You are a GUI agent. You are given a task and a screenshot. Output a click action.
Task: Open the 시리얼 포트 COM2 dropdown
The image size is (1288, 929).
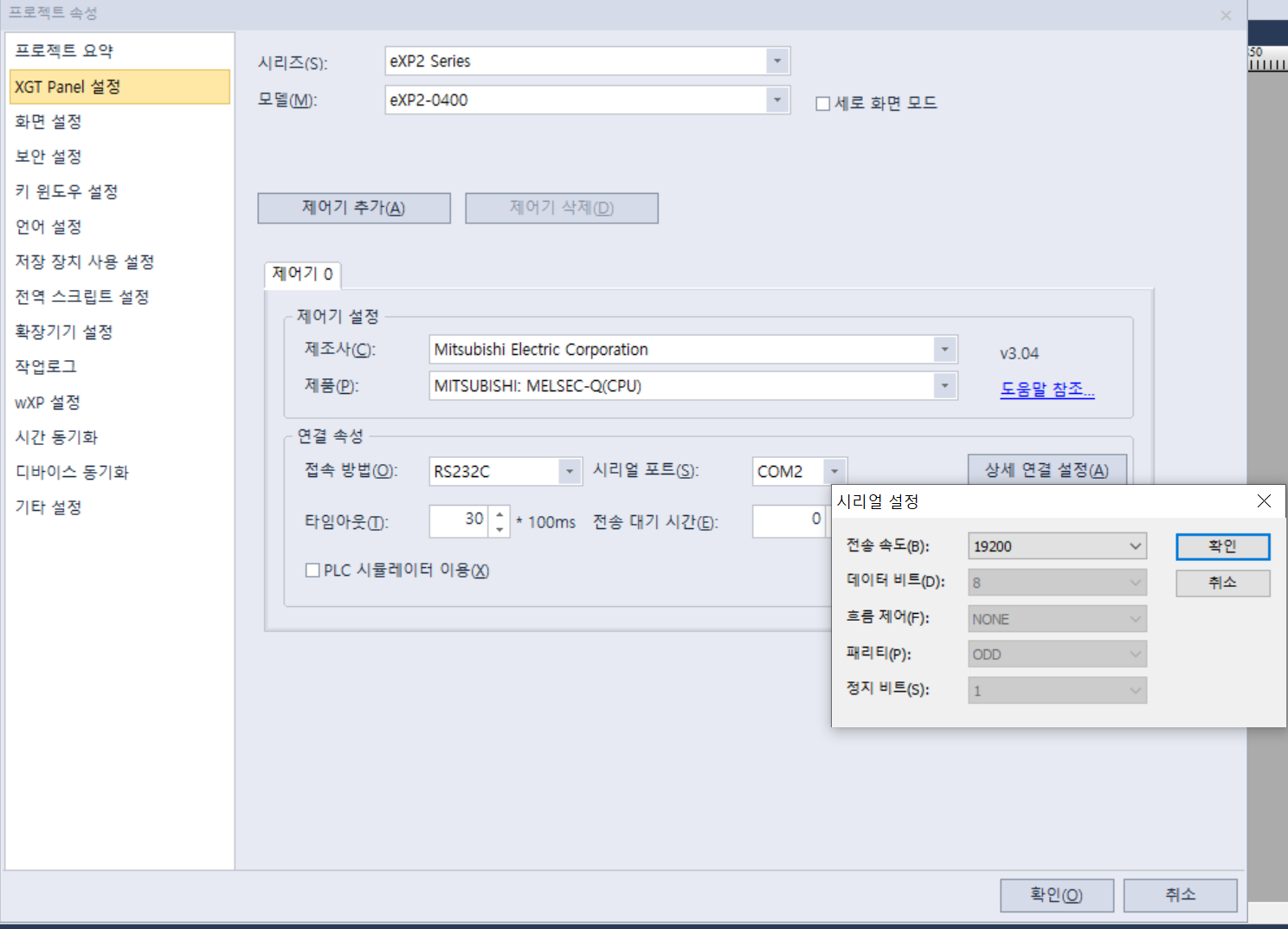tap(833, 471)
